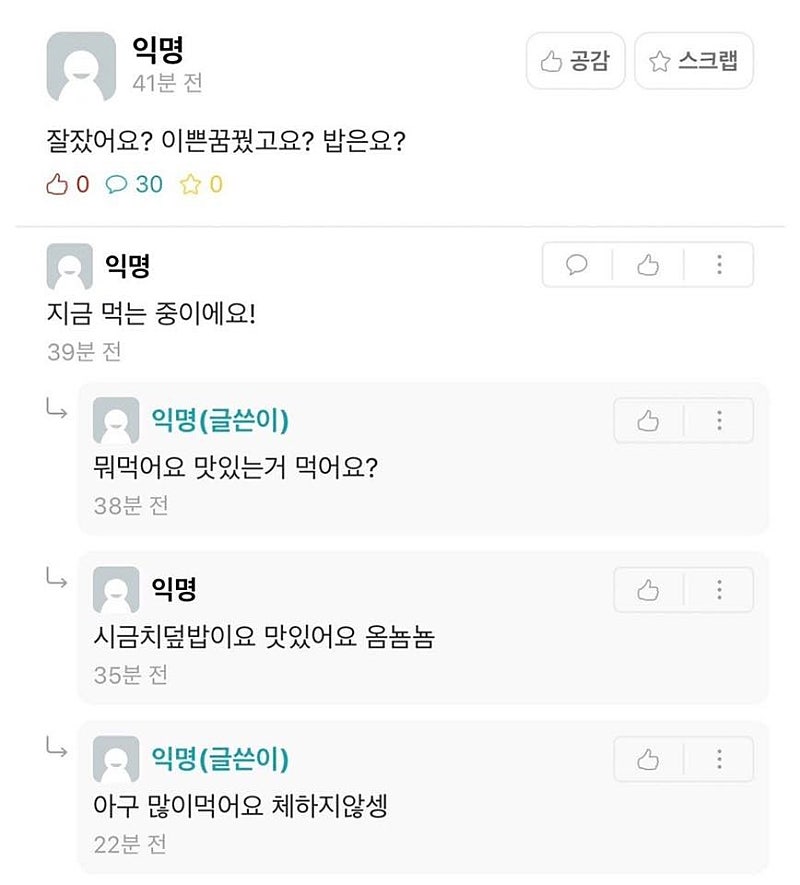Click the post author's profile avatar
Viewport: 800px width, 885px height.
pyautogui.click(x=81, y=68)
